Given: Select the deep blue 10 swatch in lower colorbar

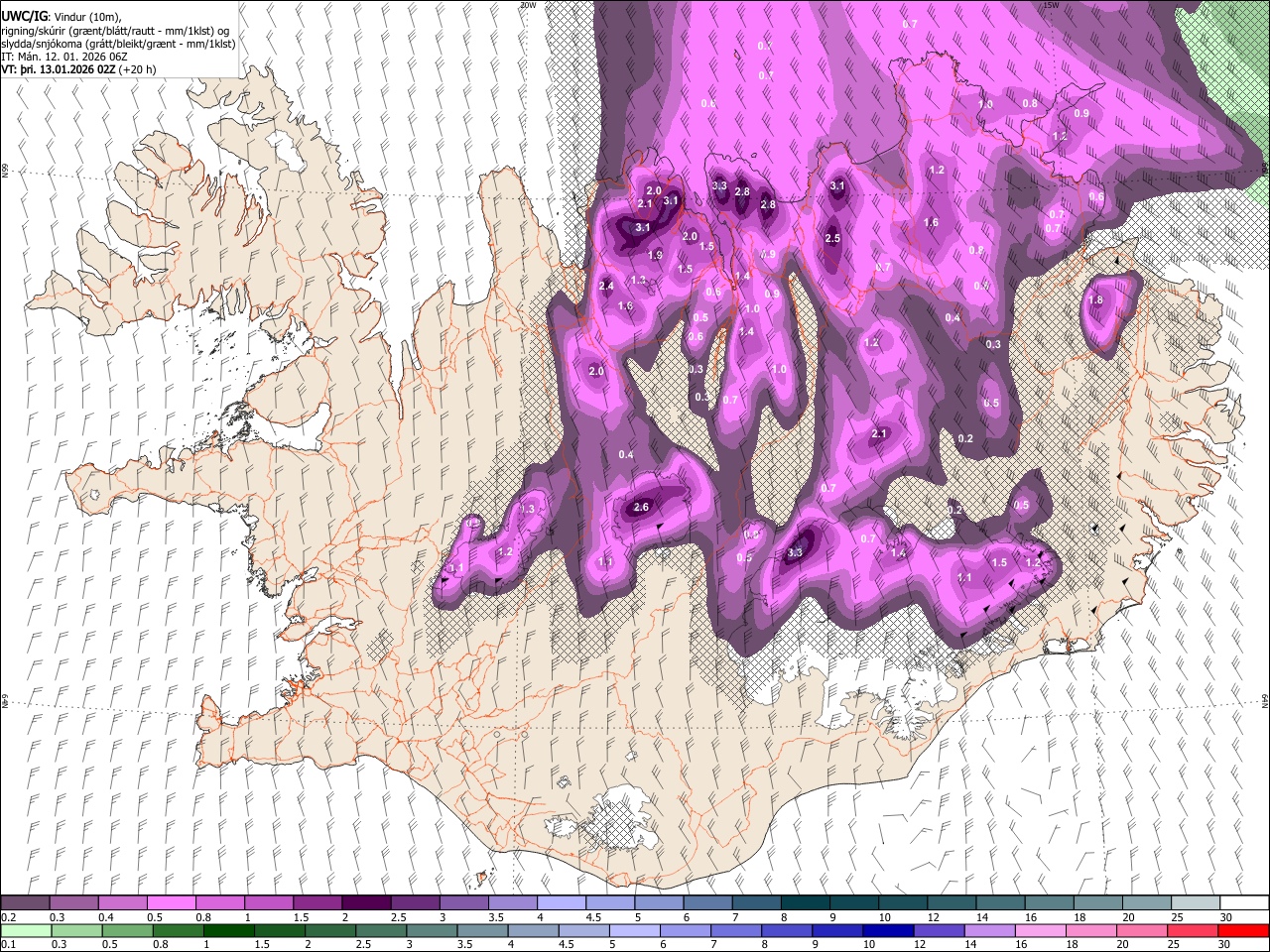Looking at the screenshot, I should pos(887,930).
